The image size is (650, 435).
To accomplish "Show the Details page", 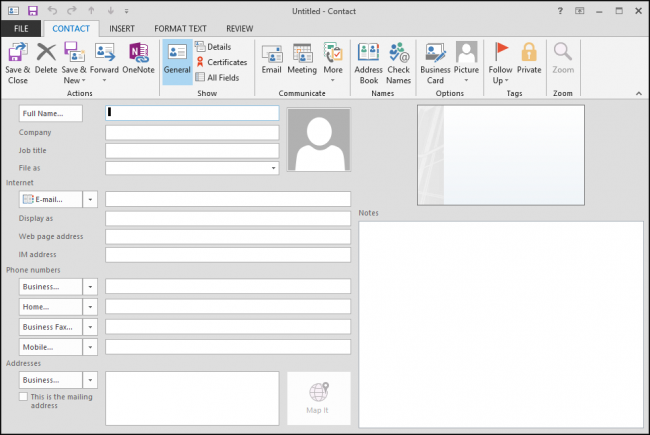I will [x=213, y=46].
